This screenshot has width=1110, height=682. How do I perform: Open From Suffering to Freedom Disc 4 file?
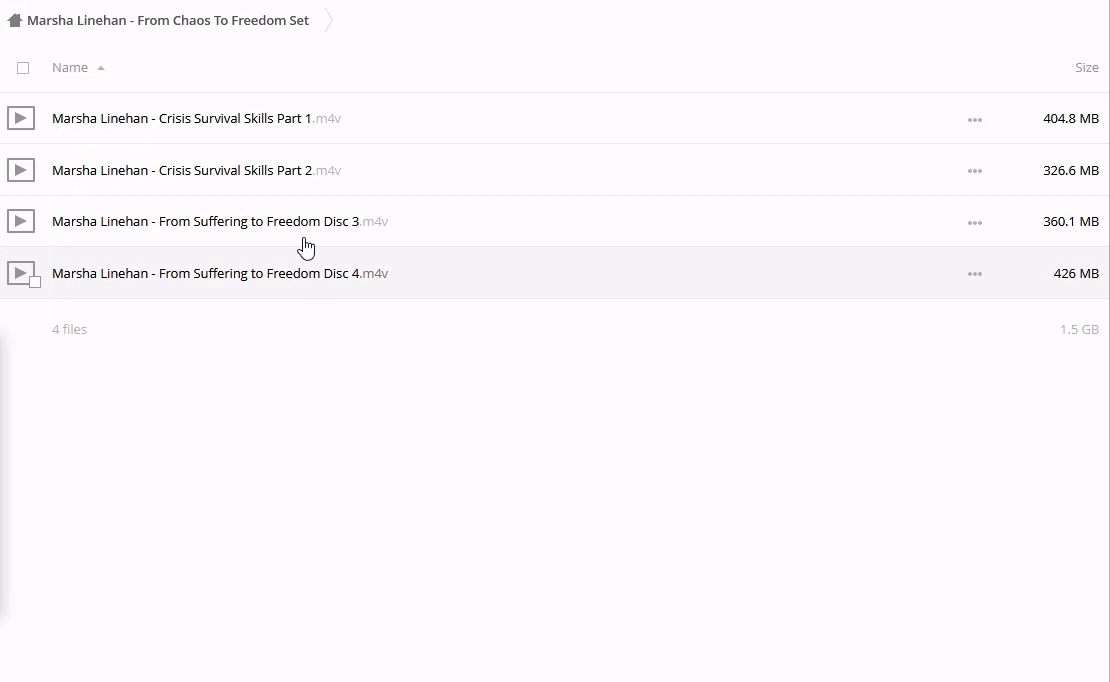tap(205, 273)
